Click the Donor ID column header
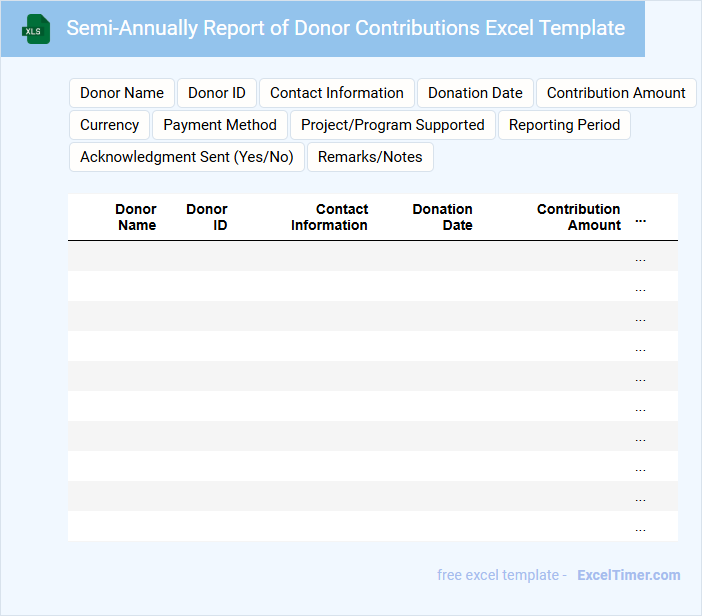Image resolution: width=702 pixels, height=616 pixels. 207,217
